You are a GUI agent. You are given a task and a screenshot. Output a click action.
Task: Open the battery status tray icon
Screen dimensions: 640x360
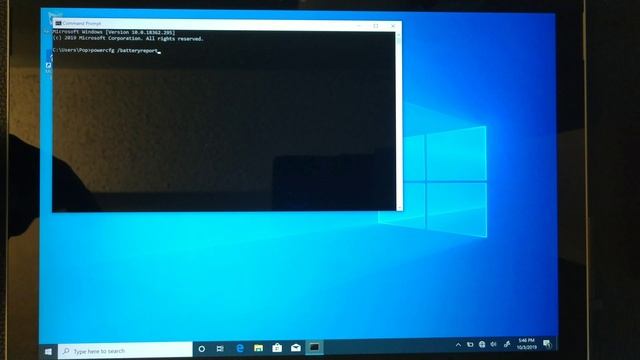click(x=470, y=344)
